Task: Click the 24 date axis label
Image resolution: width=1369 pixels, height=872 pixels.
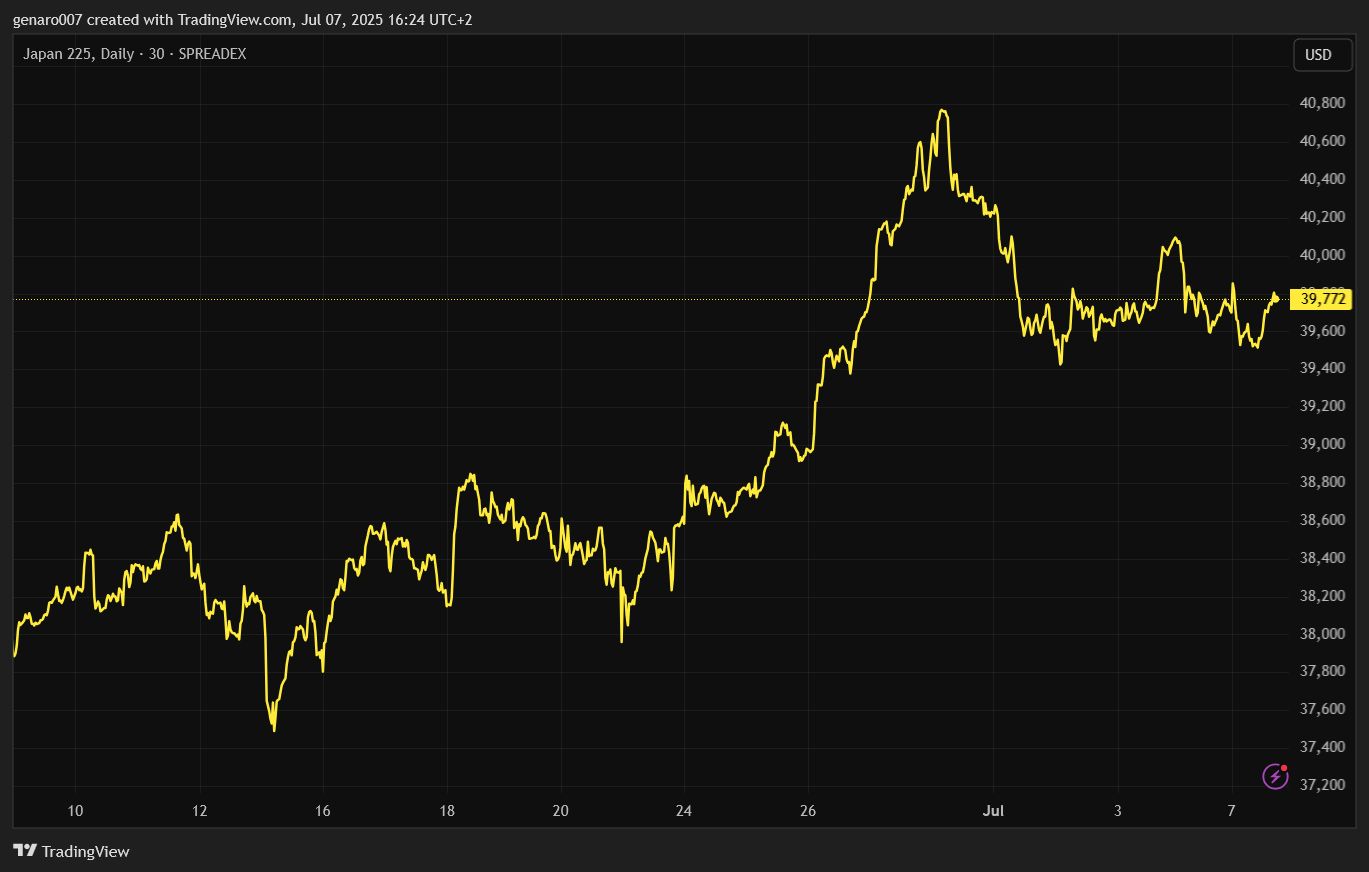Action: tap(684, 811)
